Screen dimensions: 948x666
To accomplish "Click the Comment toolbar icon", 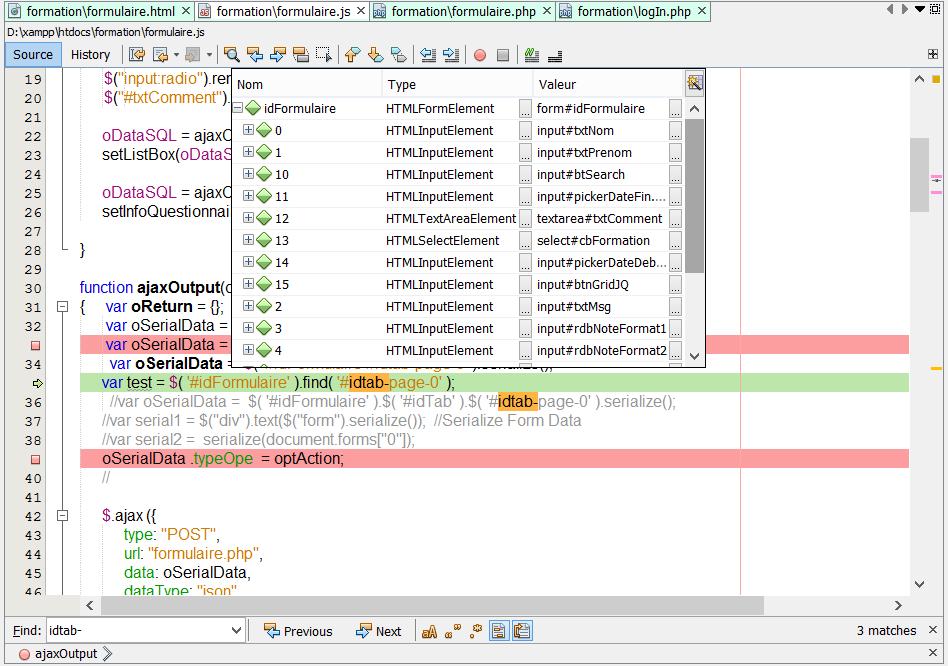I will (531, 55).
